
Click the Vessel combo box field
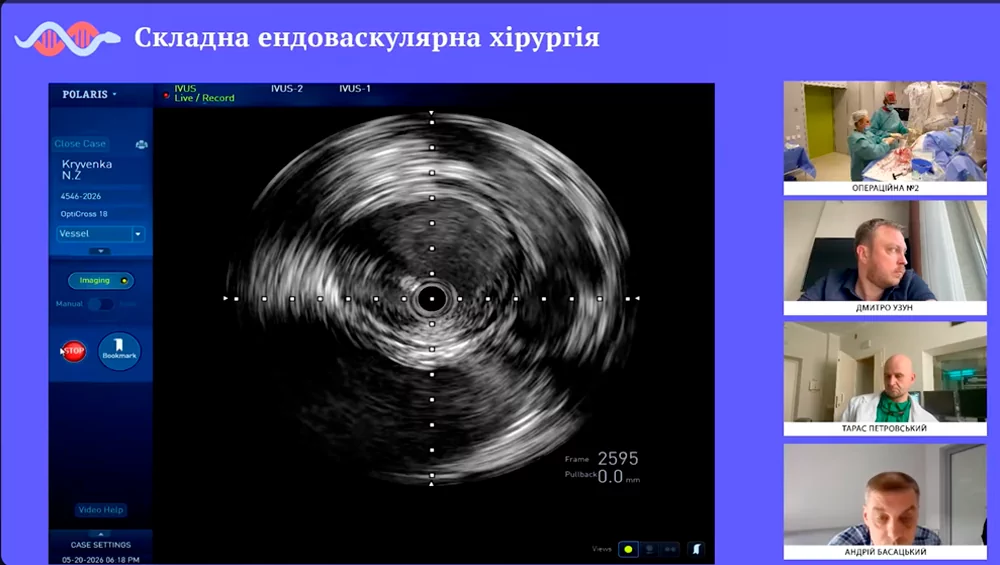(100, 234)
